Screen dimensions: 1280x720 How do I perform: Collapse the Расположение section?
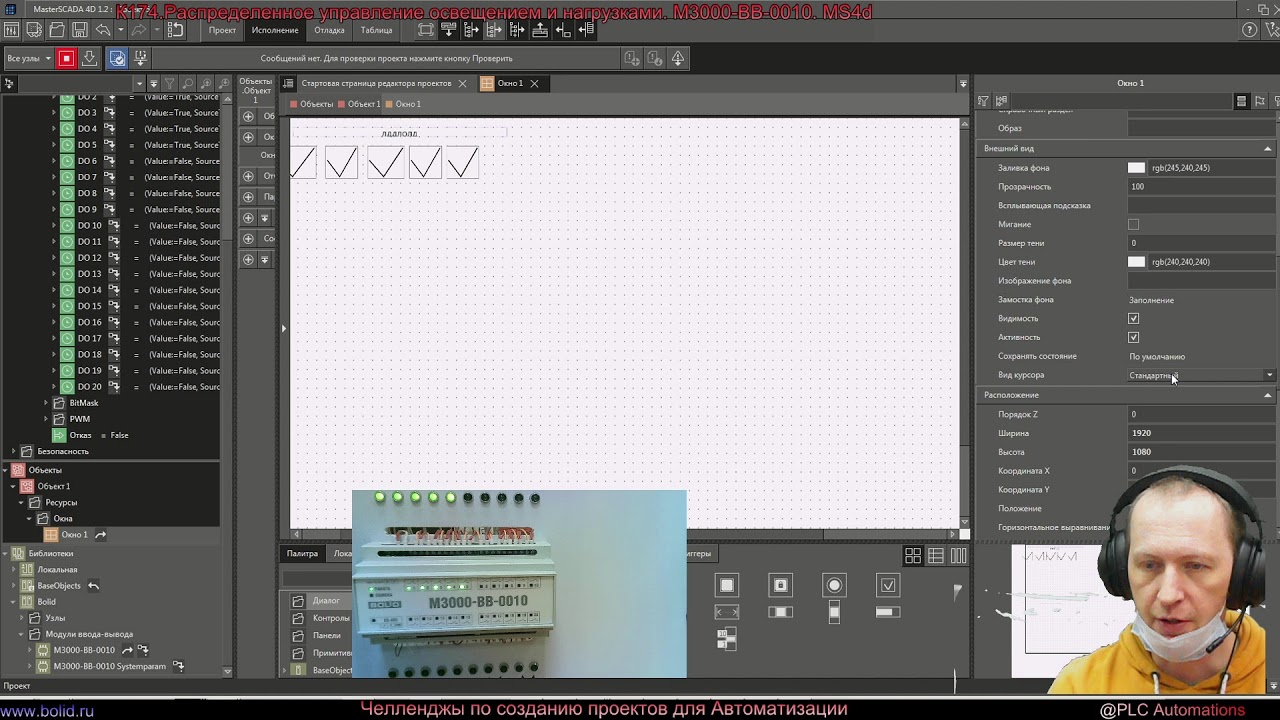tap(1267, 395)
